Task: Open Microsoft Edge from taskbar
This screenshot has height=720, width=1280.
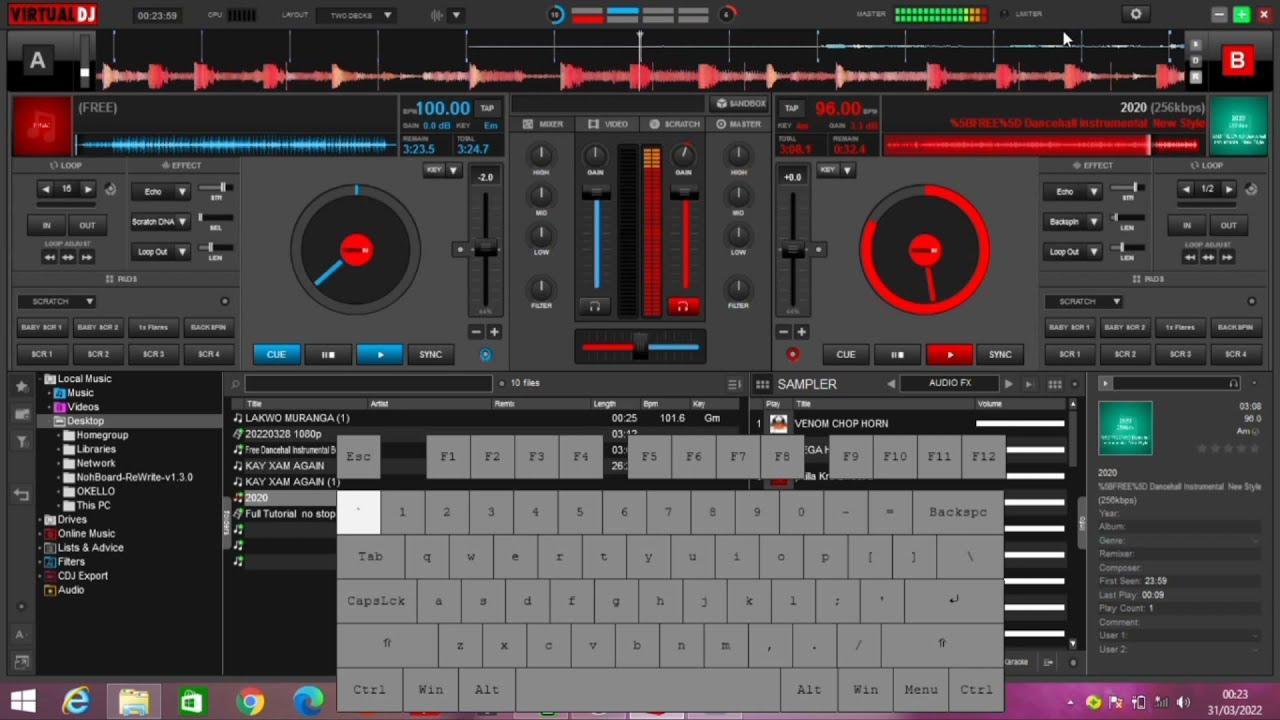Action: [x=308, y=701]
